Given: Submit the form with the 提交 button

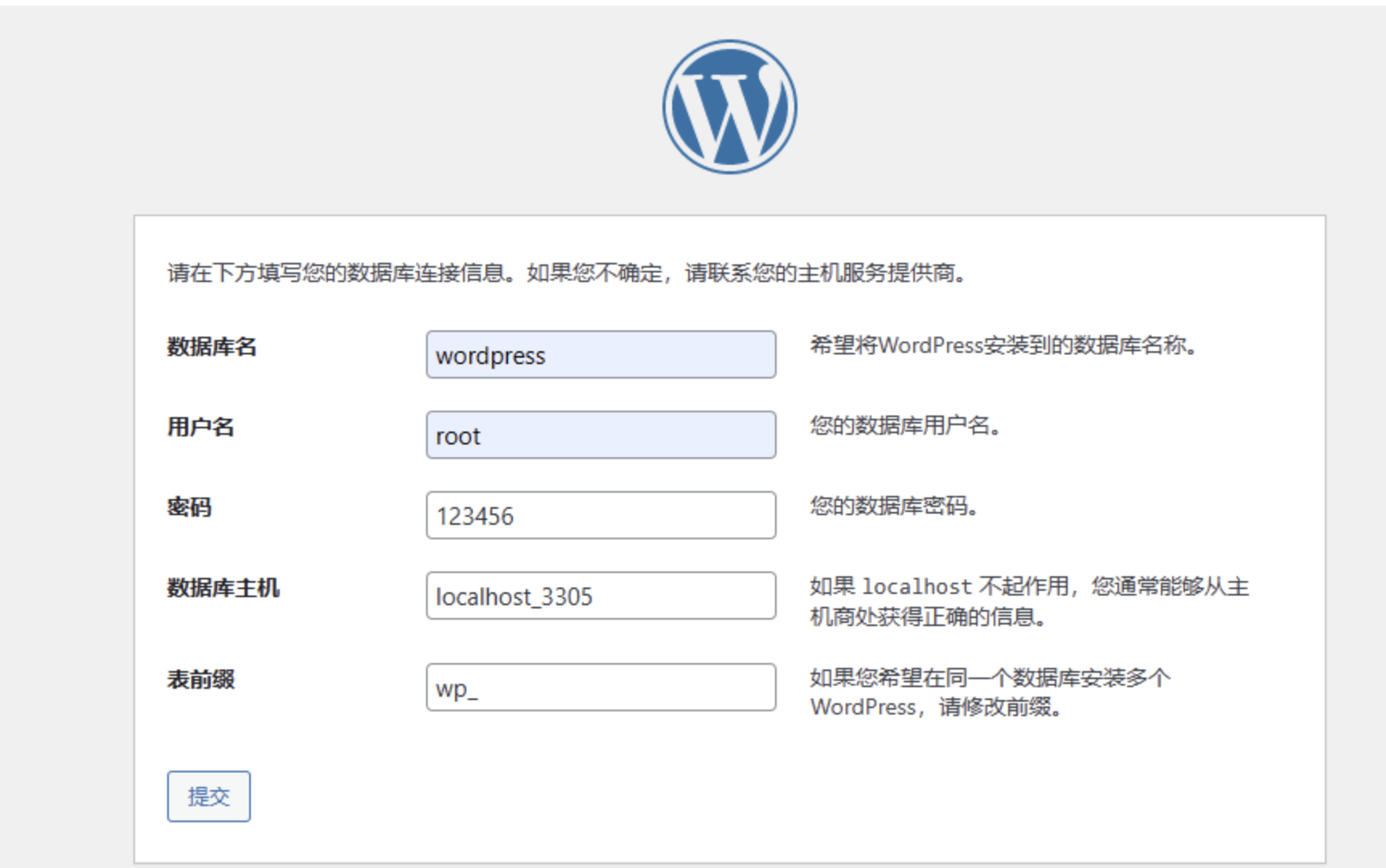Looking at the screenshot, I should coord(209,796).
